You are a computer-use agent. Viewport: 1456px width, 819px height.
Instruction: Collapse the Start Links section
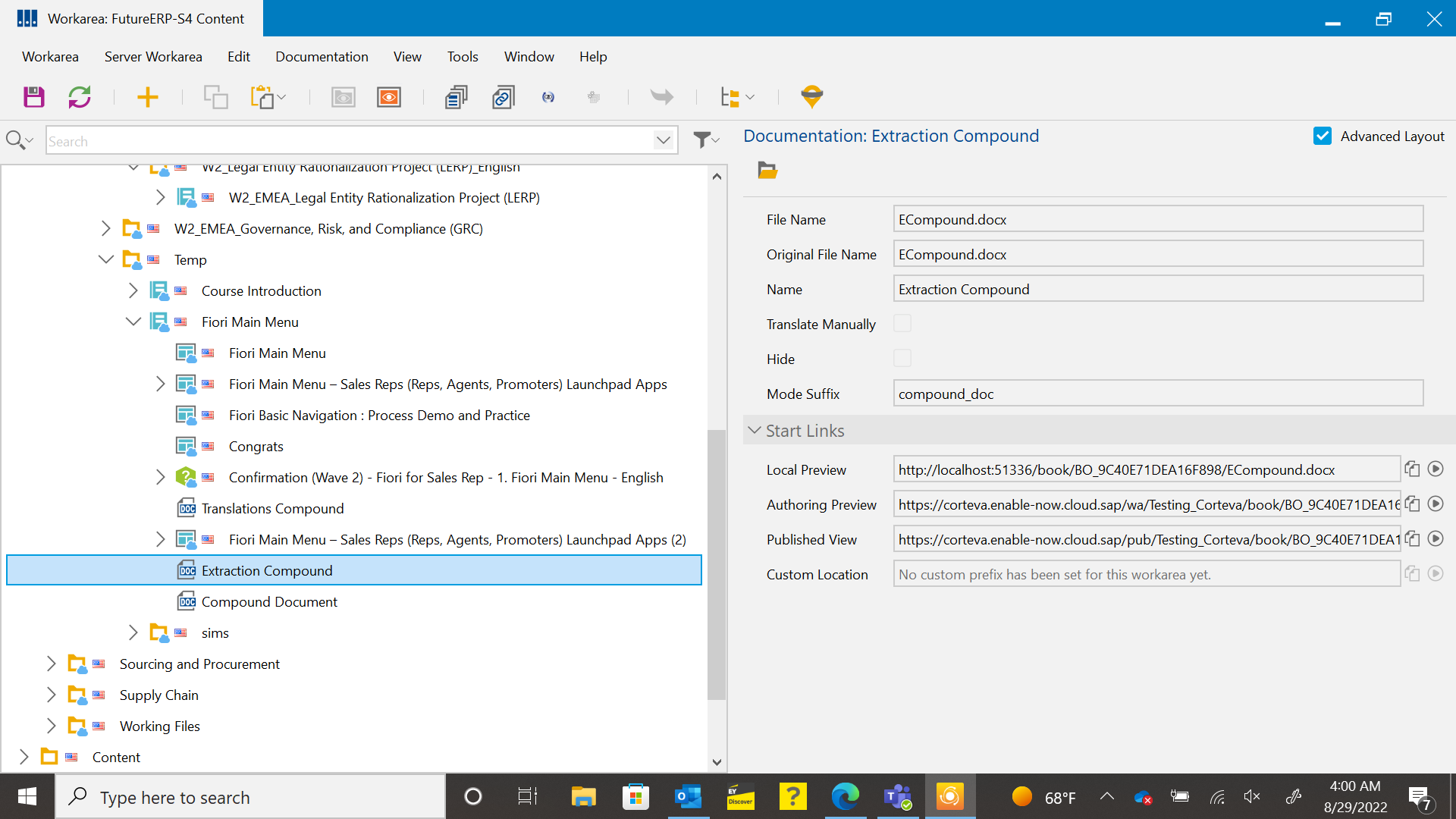pyautogui.click(x=755, y=431)
